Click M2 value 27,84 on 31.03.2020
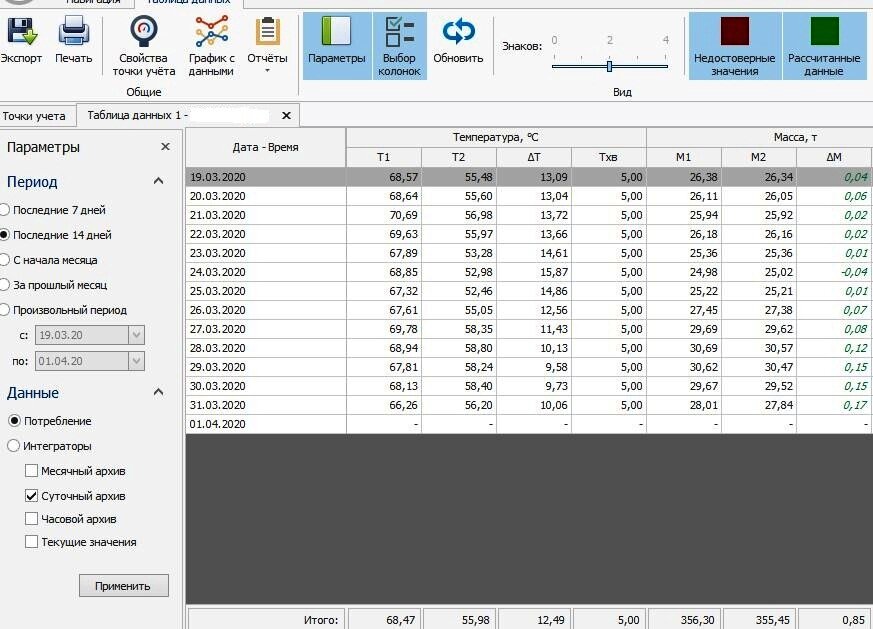The width and height of the screenshot is (873, 629). coord(759,405)
